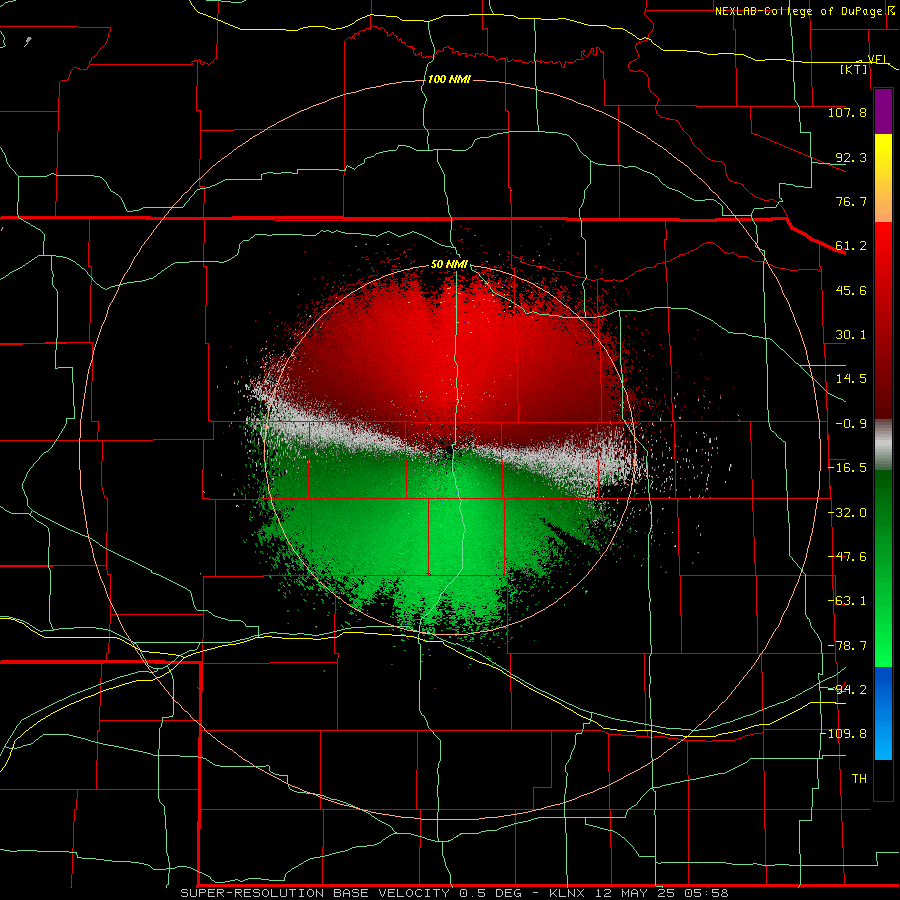Click the 61.2 legend value

tap(851, 246)
